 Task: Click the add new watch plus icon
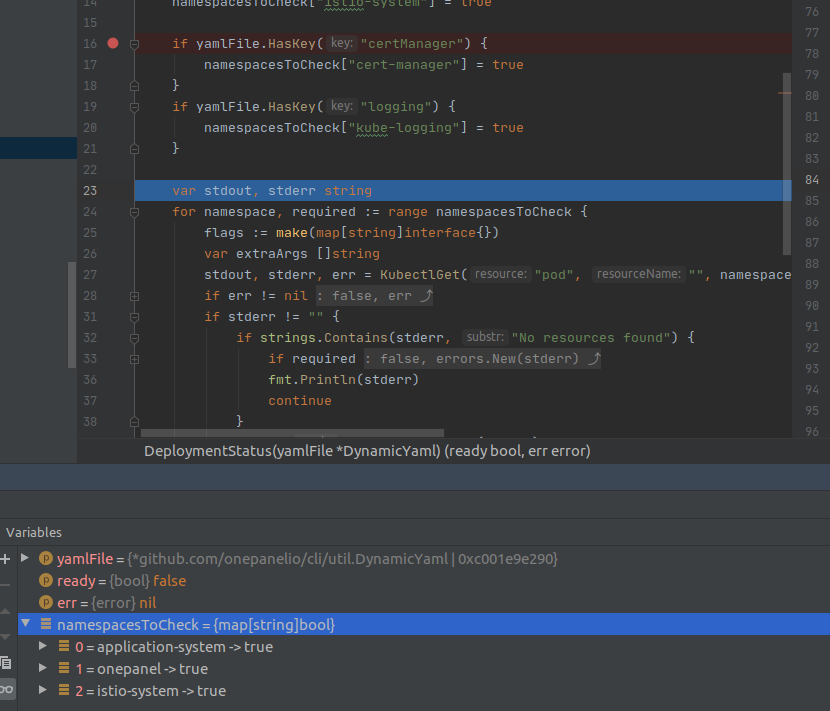6,560
